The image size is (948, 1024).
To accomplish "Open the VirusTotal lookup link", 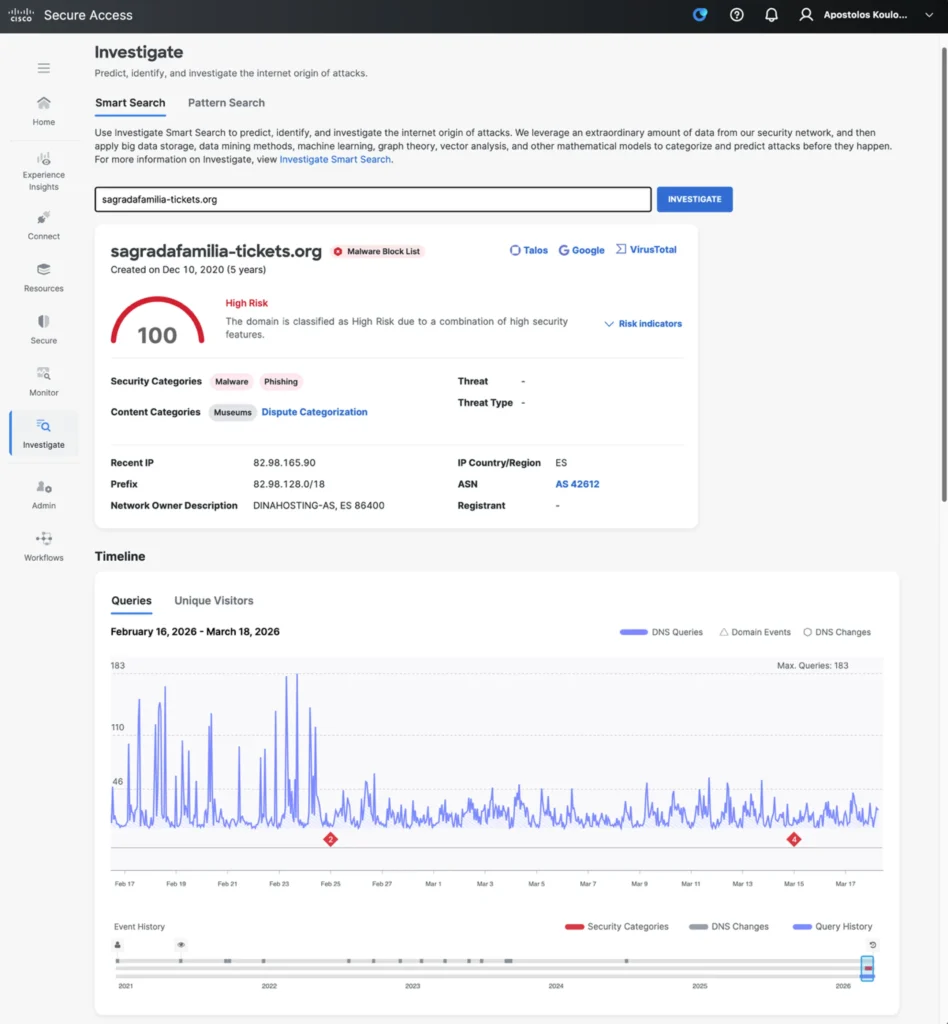I will (645, 250).
